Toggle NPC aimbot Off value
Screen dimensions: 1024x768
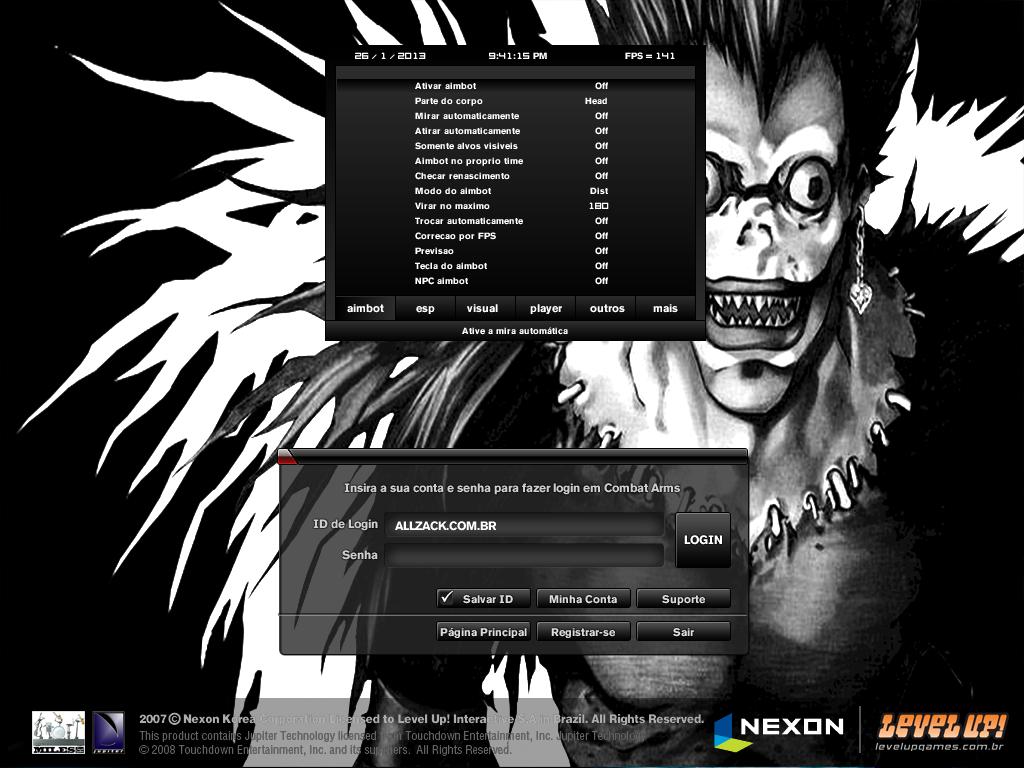601,281
